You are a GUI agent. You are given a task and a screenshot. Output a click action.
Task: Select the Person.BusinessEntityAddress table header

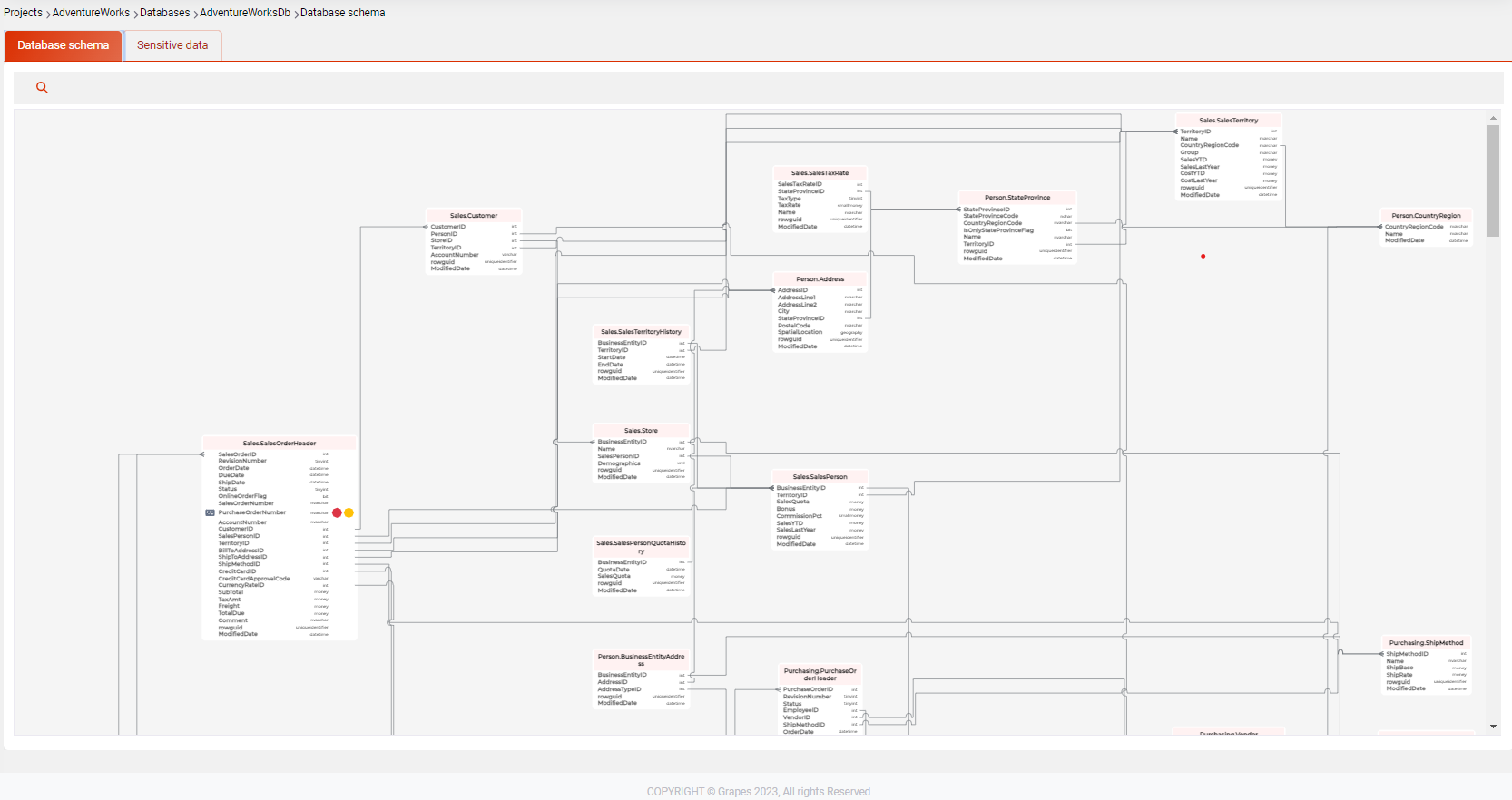tap(641, 660)
